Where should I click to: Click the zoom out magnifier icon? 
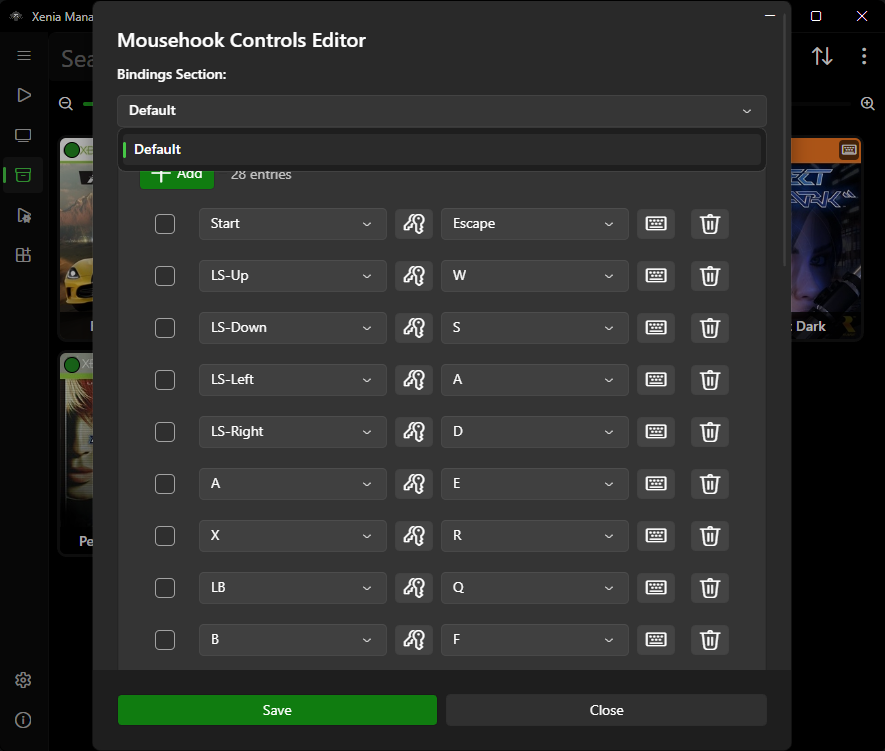(66, 104)
